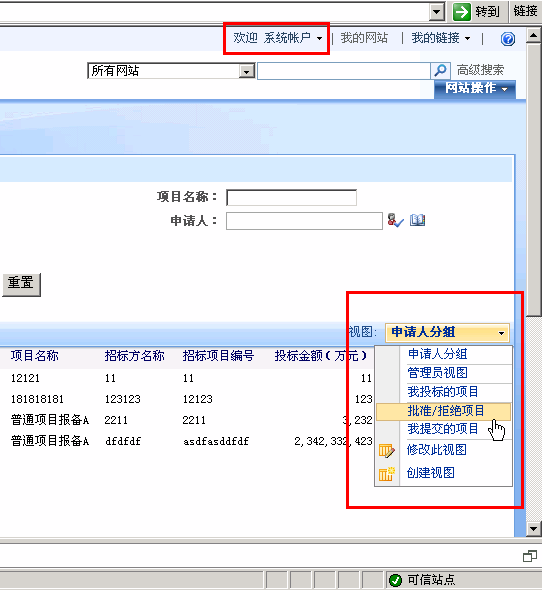This screenshot has width=542, height=590.
Task: Click the site search text box
Action: tap(344, 71)
